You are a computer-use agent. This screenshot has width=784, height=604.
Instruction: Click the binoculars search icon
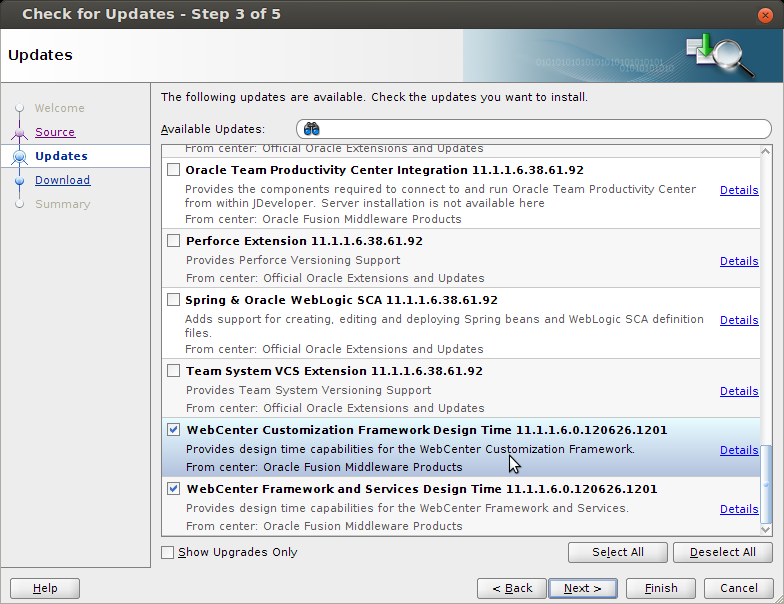(311, 129)
